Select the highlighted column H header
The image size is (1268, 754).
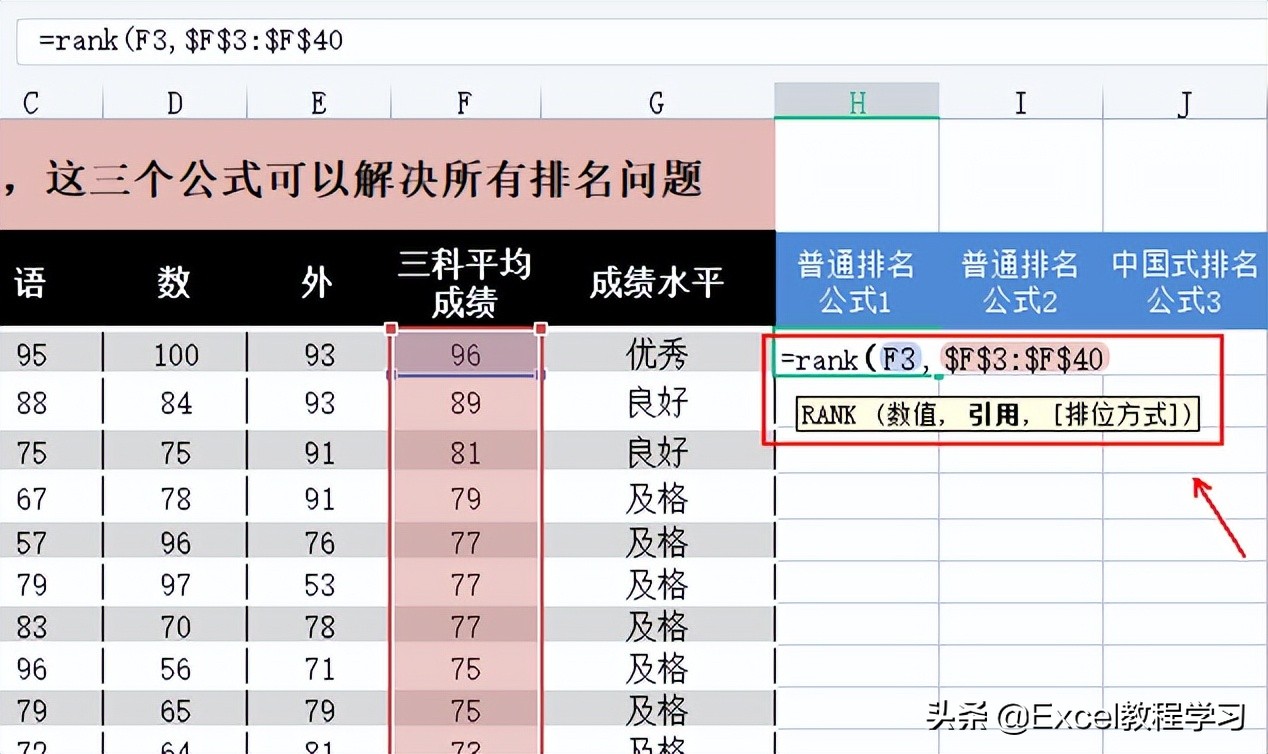click(857, 101)
